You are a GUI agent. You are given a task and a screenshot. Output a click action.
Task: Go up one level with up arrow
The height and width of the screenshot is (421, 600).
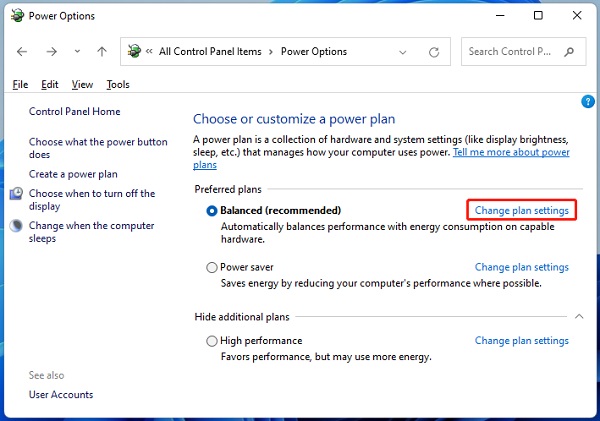[x=102, y=51]
